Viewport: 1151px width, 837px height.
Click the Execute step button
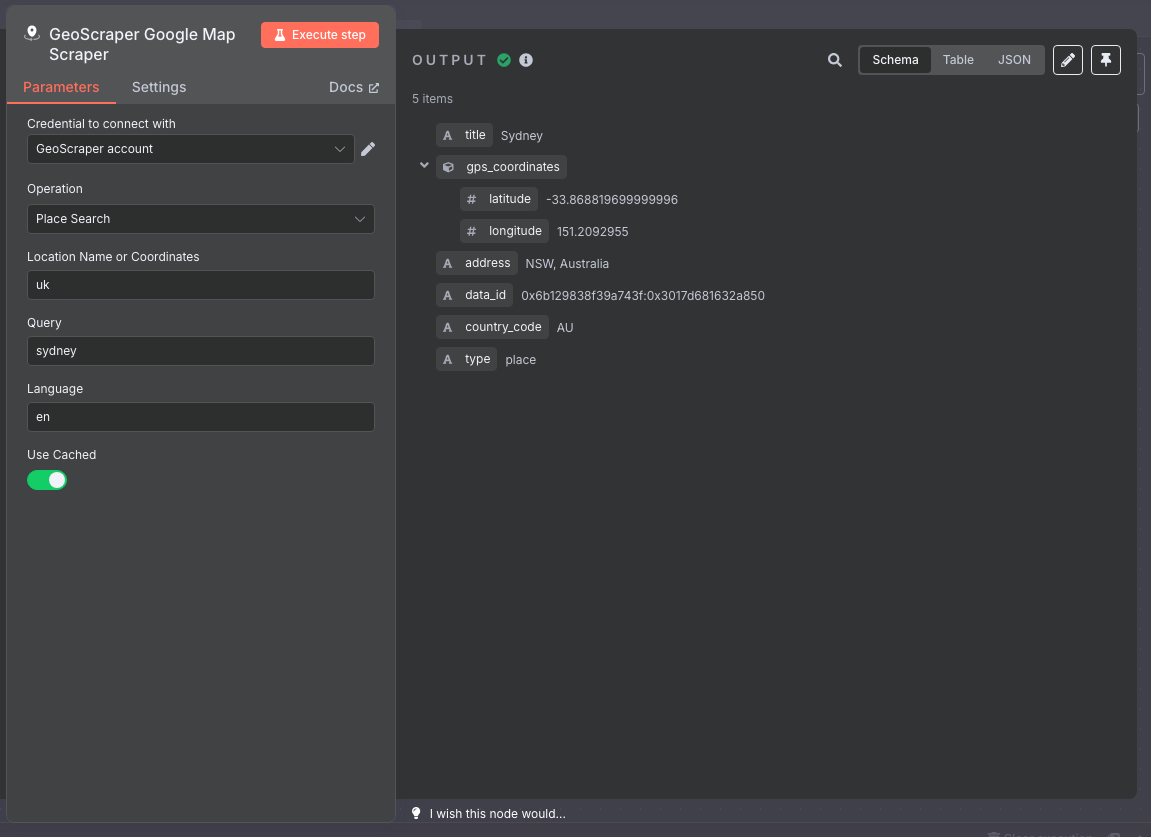(320, 35)
